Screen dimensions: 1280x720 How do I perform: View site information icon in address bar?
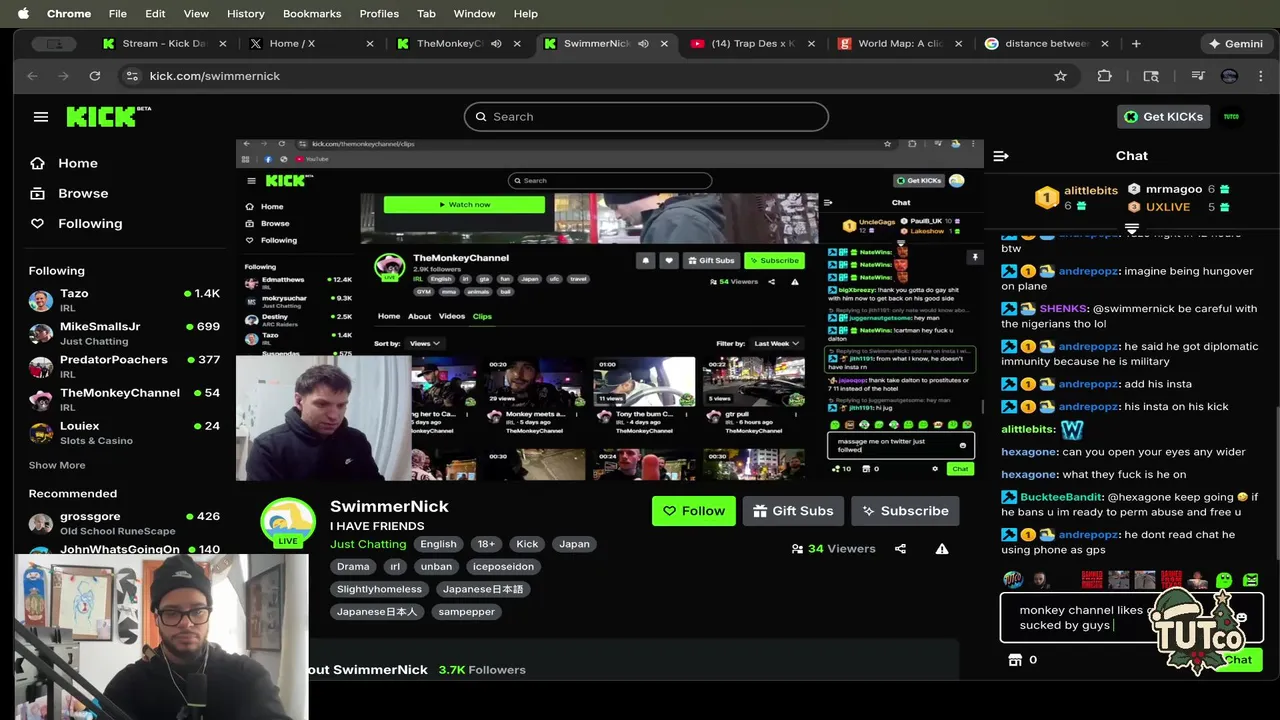(x=131, y=76)
